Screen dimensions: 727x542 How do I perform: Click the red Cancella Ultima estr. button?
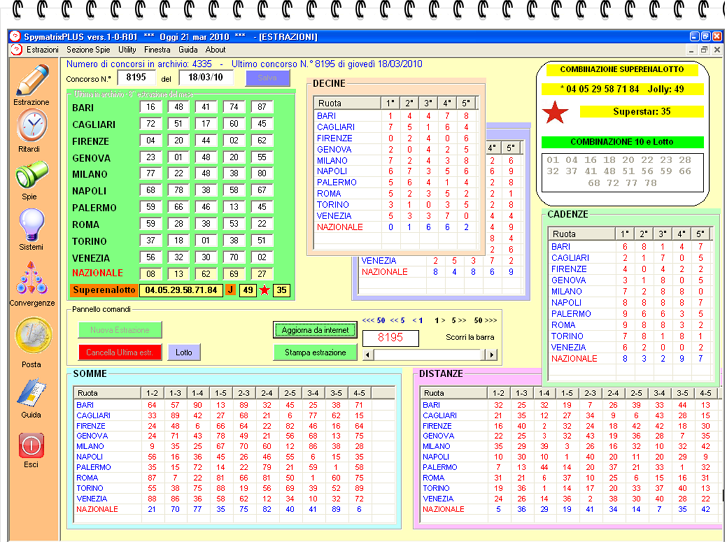pos(120,352)
